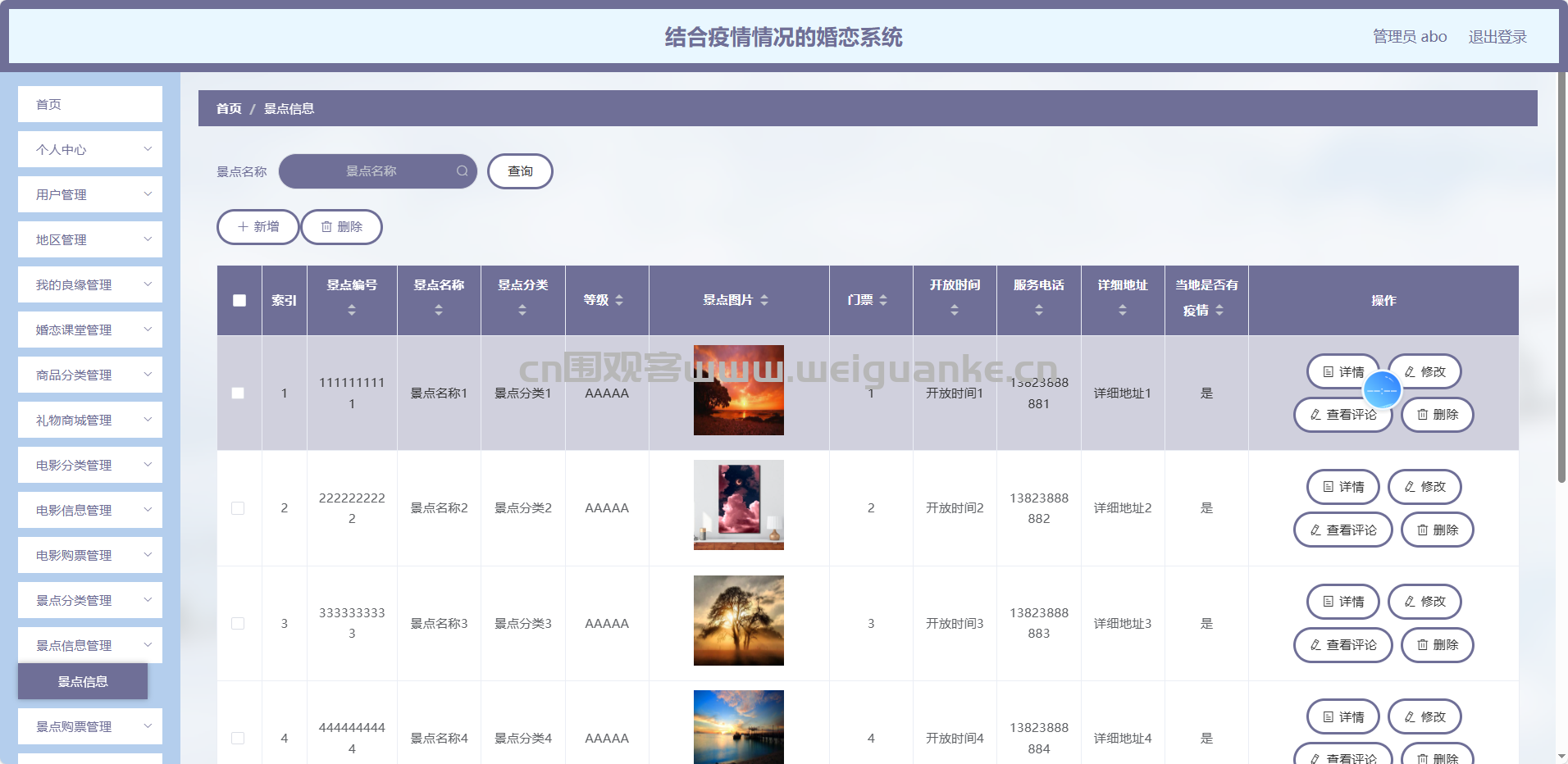
Task: Check the checkbox for row 2
Action: coord(238,508)
